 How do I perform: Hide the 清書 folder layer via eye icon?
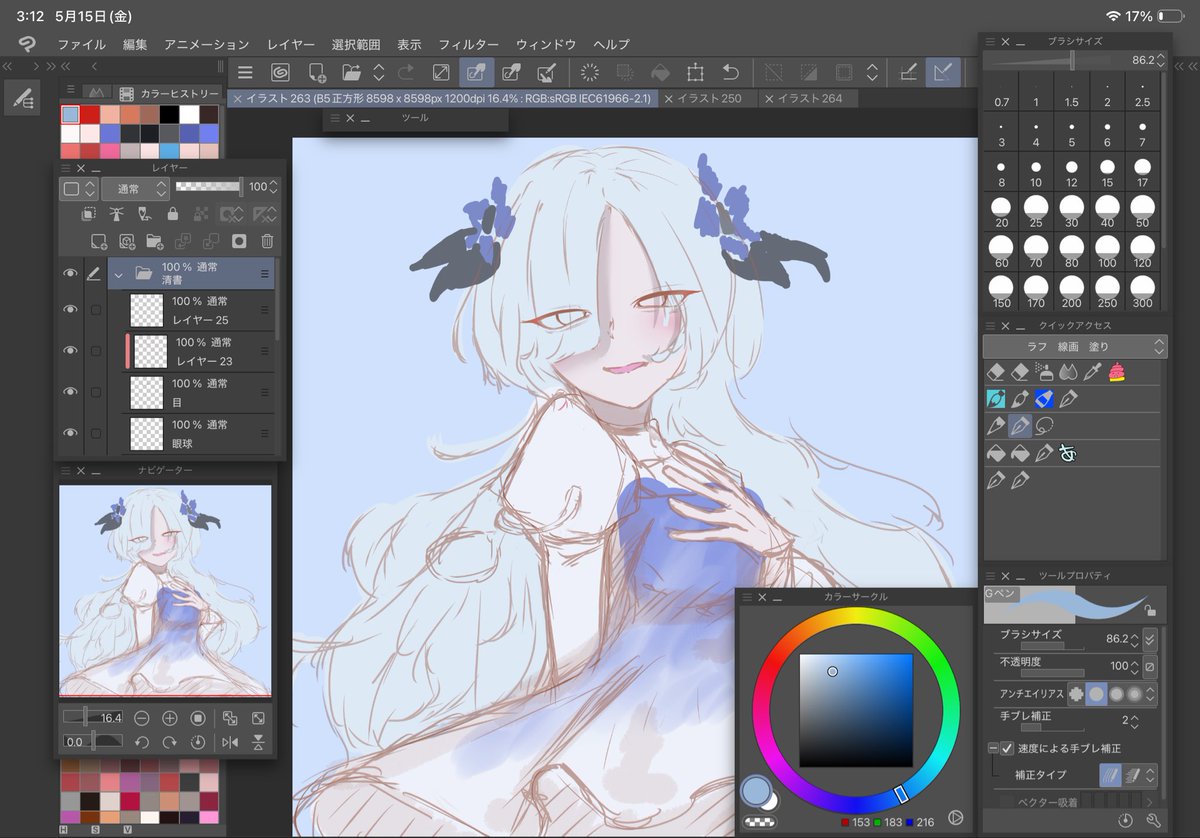[69, 273]
